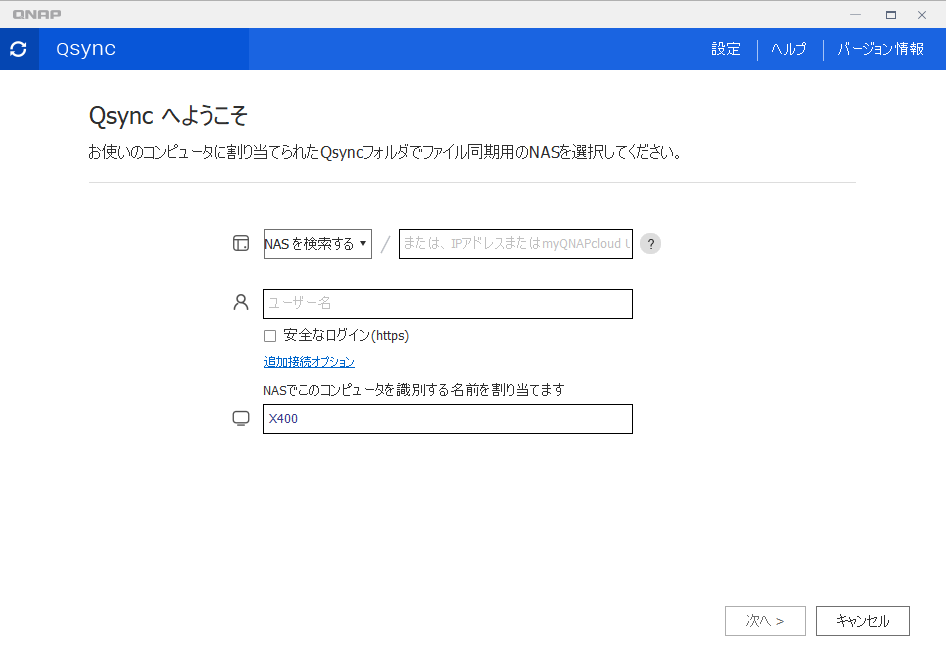Click the computer name field containing X400

pyautogui.click(x=448, y=419)
